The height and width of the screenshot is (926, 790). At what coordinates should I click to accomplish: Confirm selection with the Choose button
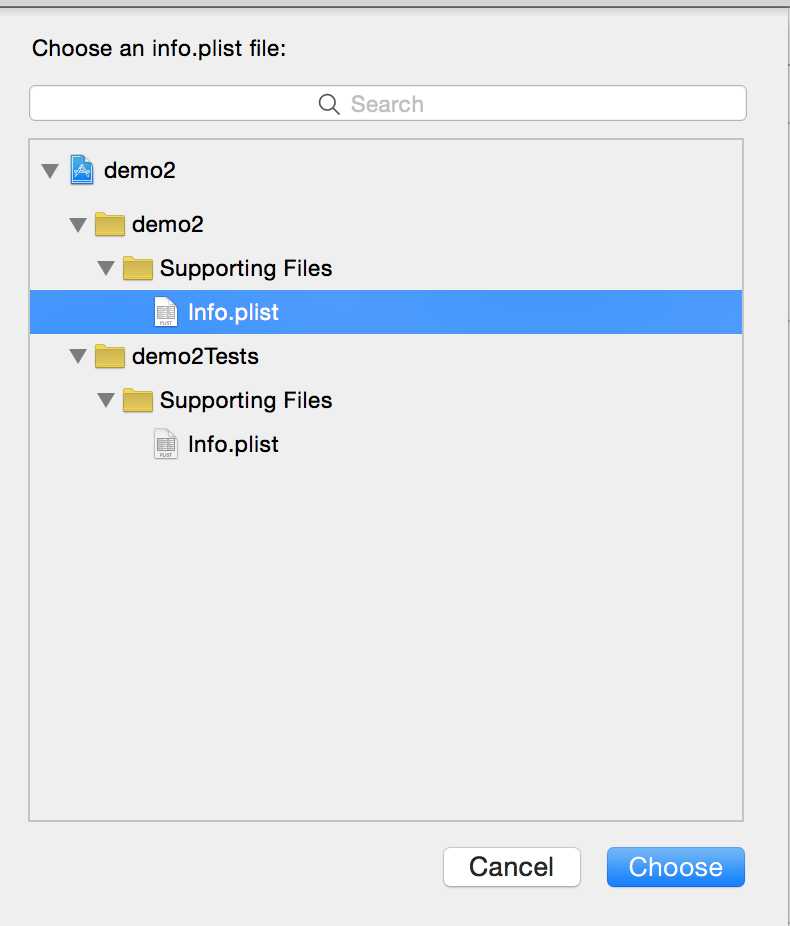[x=675, y=867]
